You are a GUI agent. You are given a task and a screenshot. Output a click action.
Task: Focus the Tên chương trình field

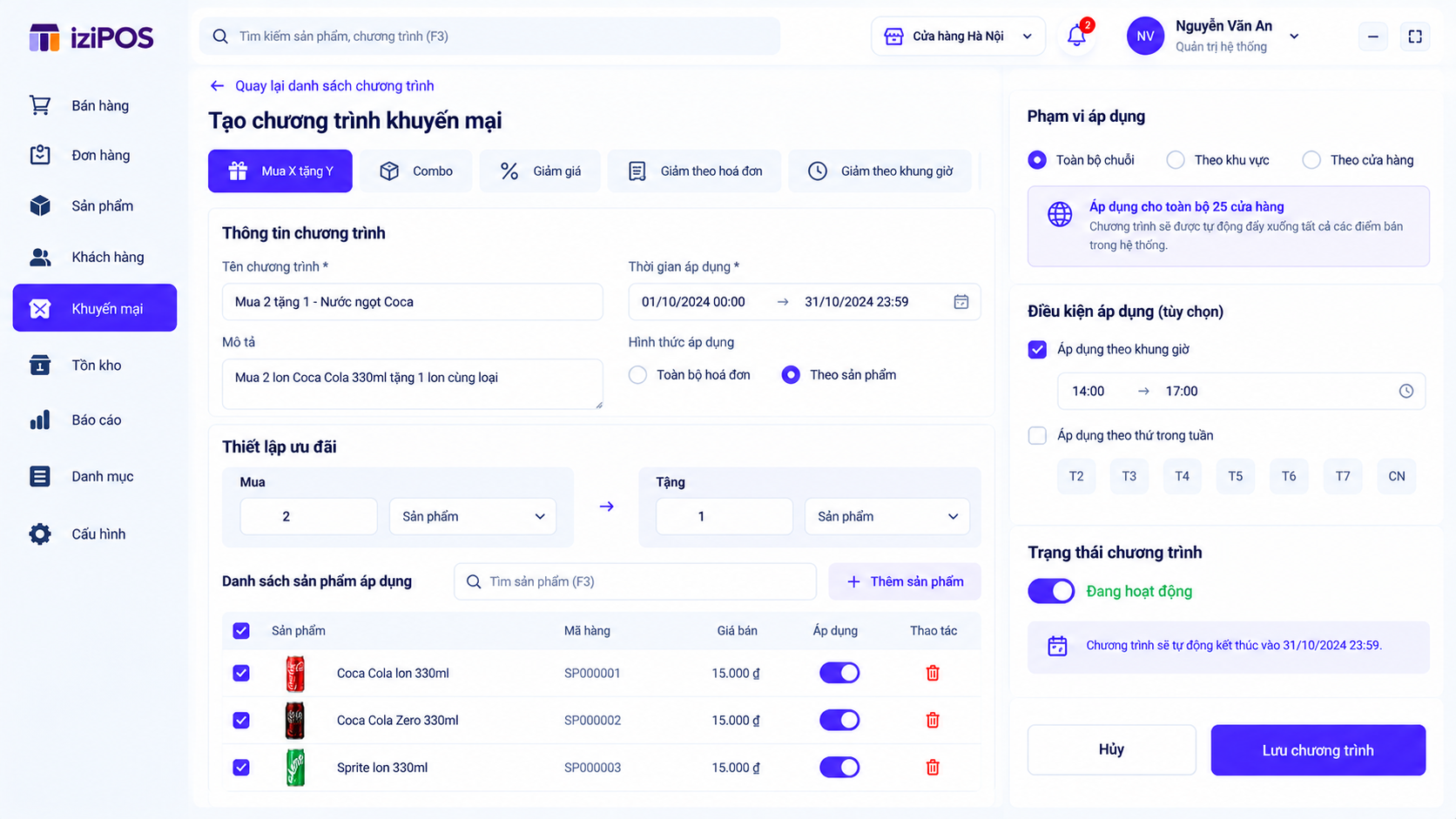413,302
